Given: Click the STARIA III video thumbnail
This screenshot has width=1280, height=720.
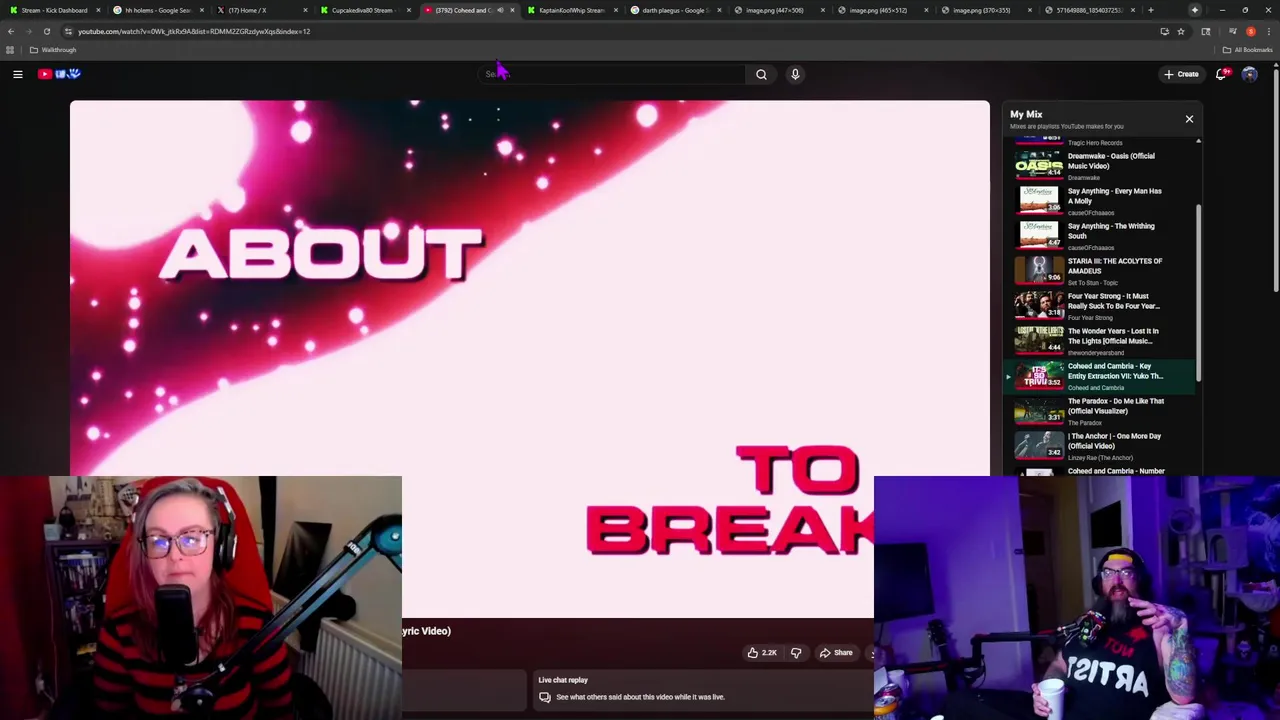Looking at the screenshot, I should tap(1039, 270).
